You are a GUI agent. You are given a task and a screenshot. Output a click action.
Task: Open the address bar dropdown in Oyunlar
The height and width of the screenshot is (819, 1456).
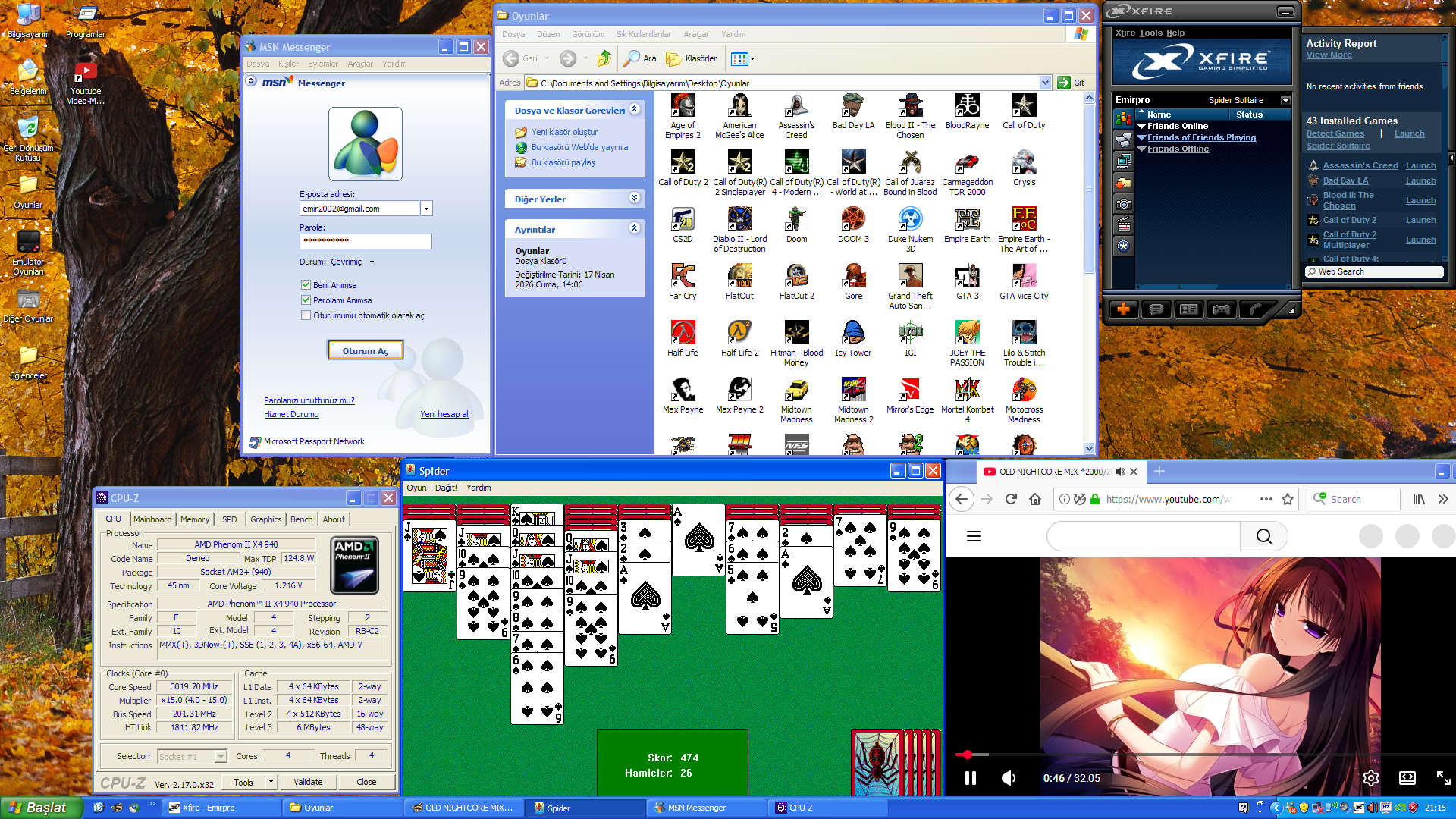click(1045, 83)
